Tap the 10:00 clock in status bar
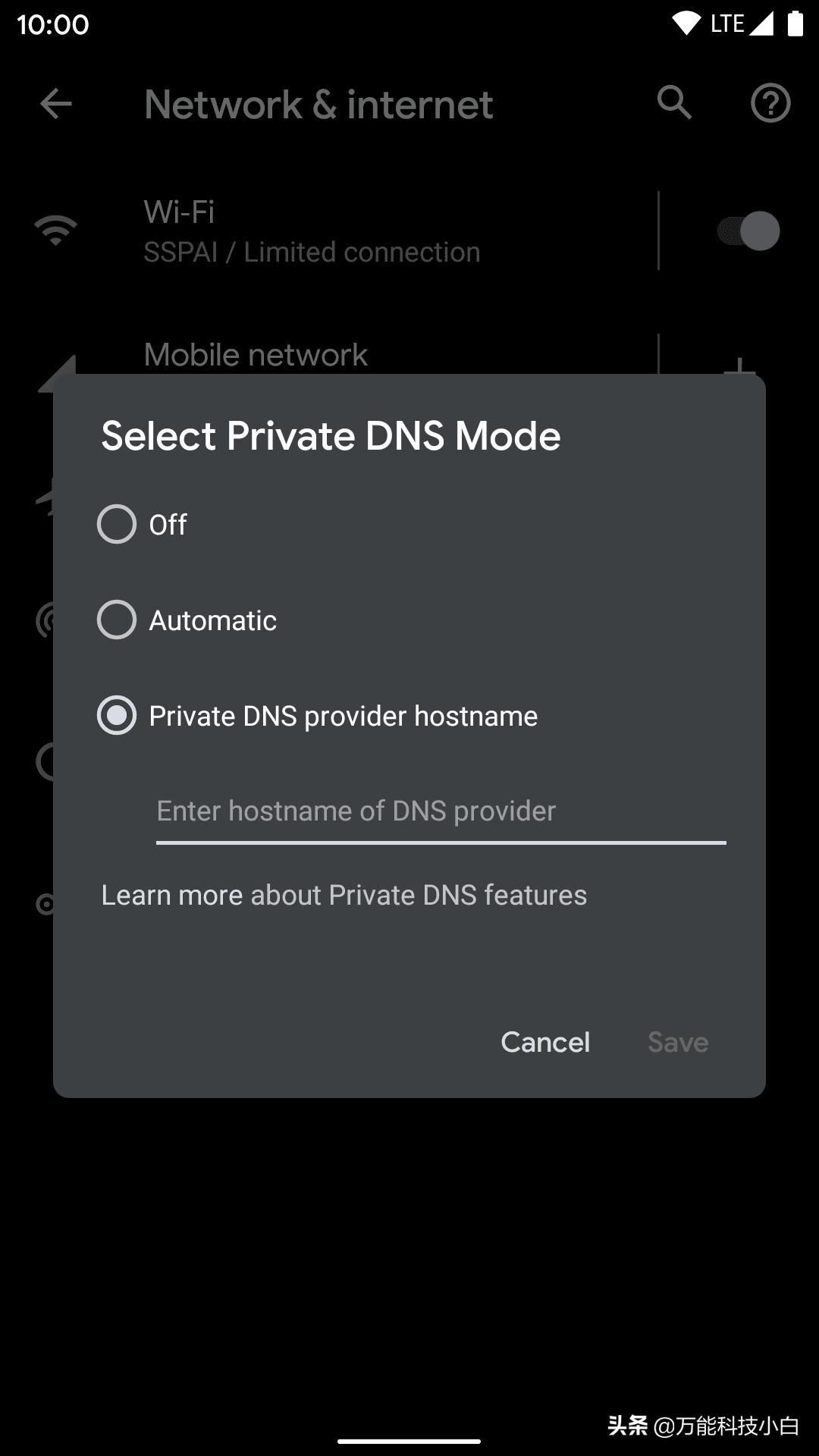Viewport: 819px width, 1456px height. point(53,24)
